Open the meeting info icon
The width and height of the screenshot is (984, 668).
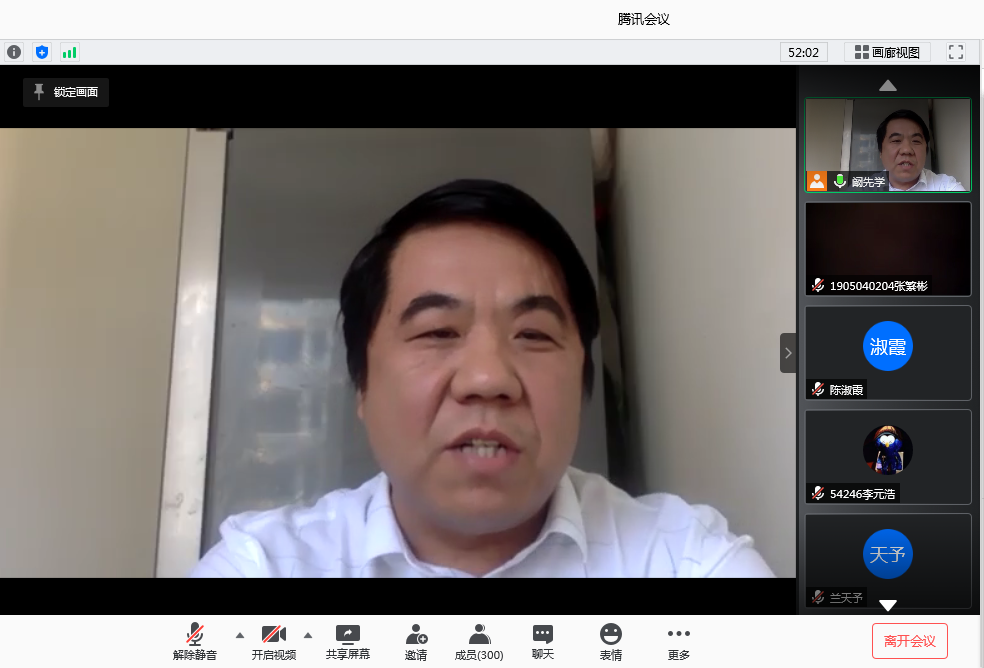coord(14,52)
